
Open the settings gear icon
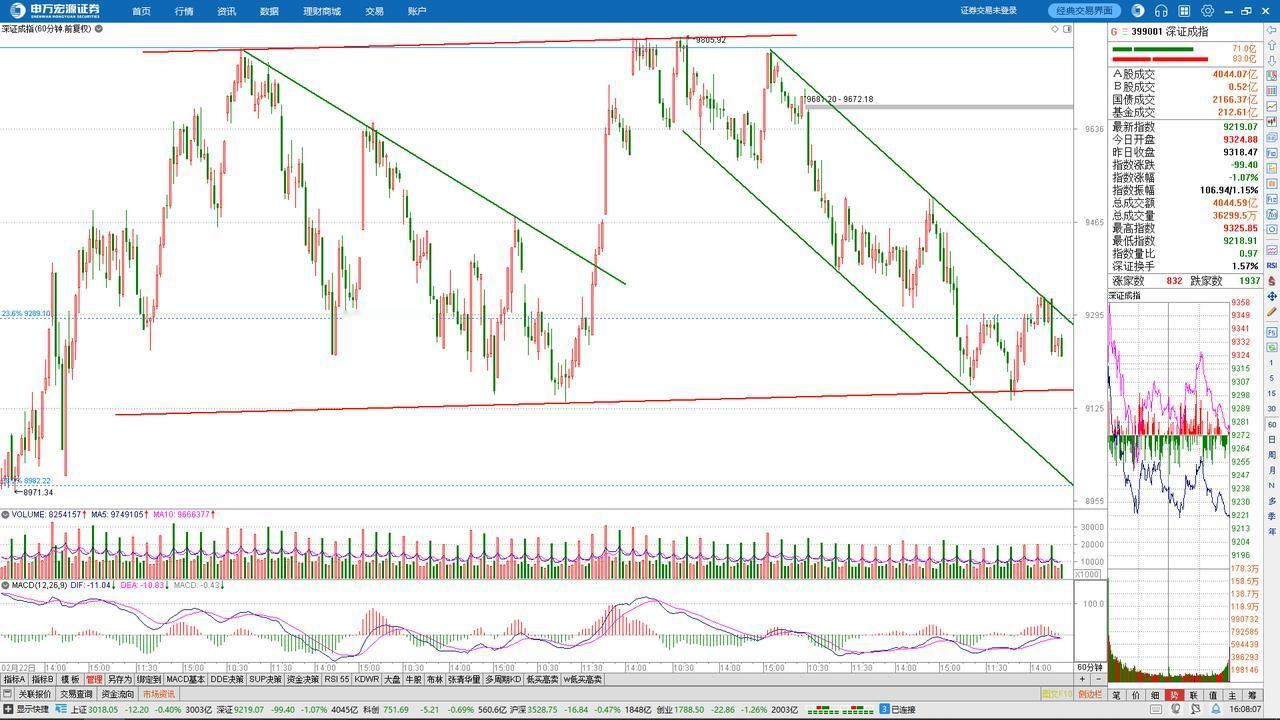coord(1208,11)
